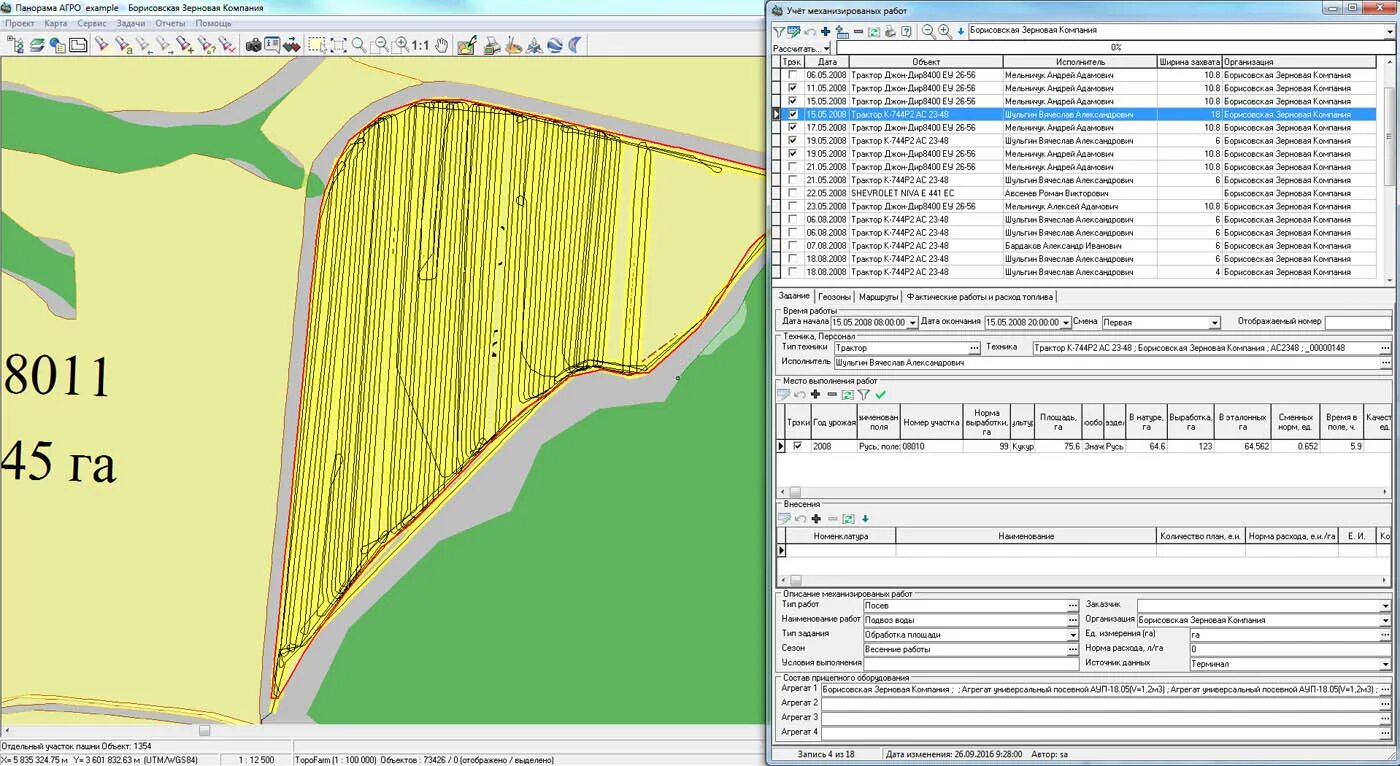
Task: Open the Карта menu
Action: pos(56,22)
